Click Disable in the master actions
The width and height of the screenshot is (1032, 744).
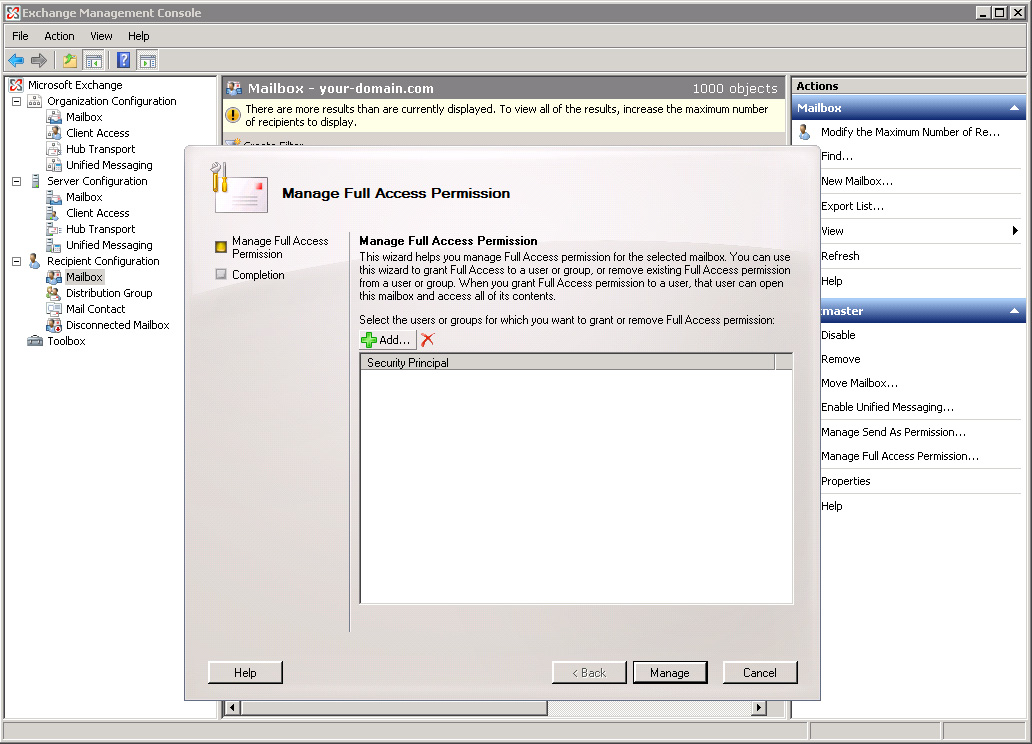(838, 335)
